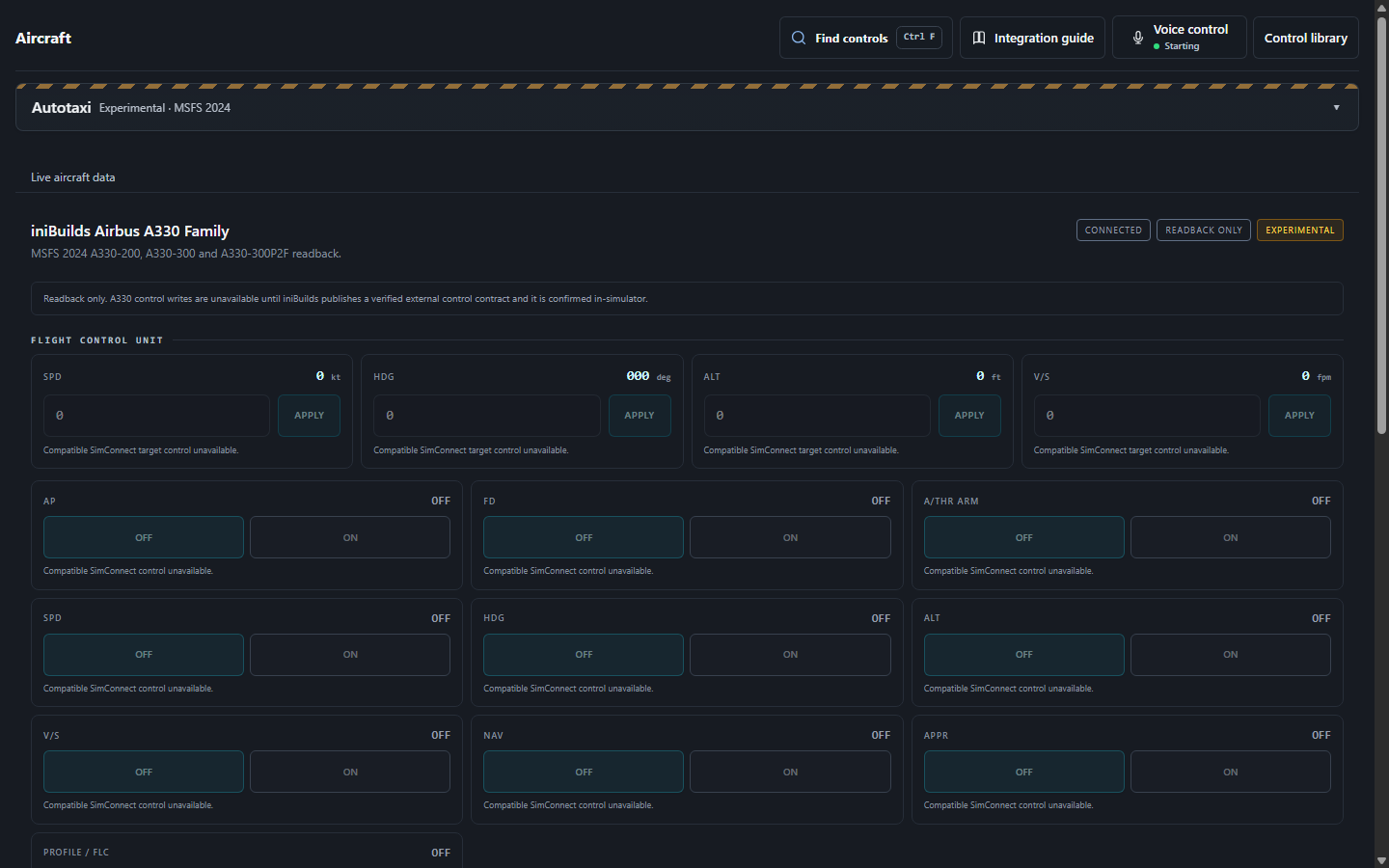Screen dimensions: 1389x868
Task: Set AP to OFF
Action: click(144, 537)
